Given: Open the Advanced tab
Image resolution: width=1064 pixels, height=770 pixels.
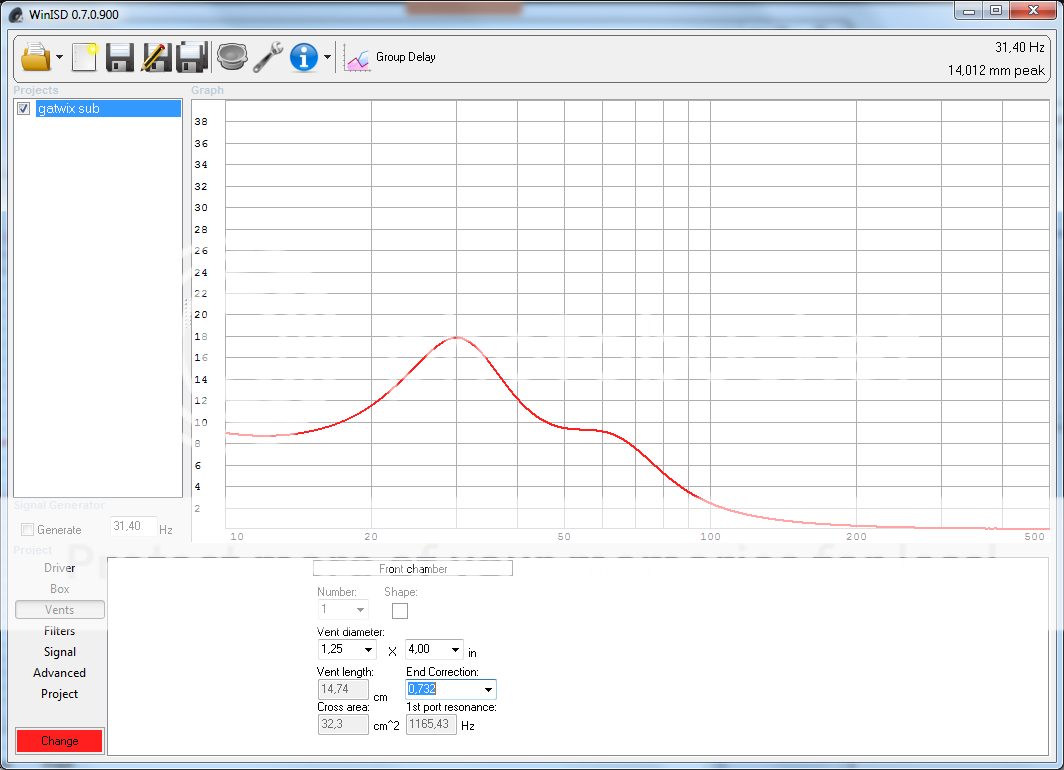Looking at the screenshot, I should click(x=60, y=673).
